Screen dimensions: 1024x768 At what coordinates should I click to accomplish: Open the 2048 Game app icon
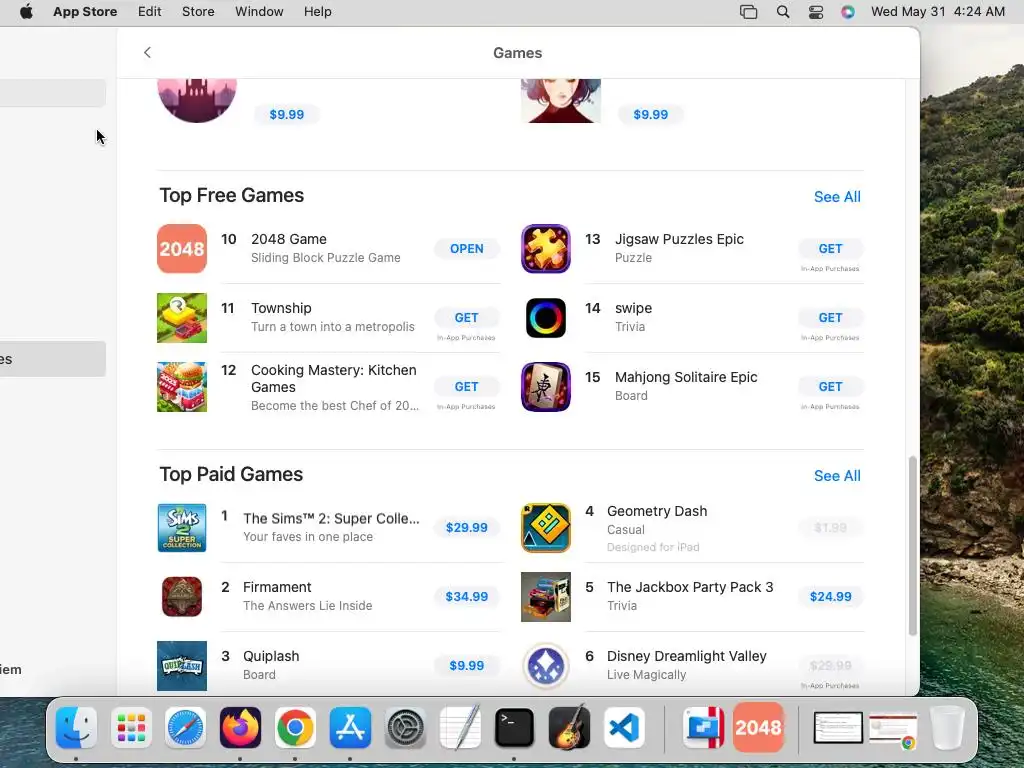182,249
